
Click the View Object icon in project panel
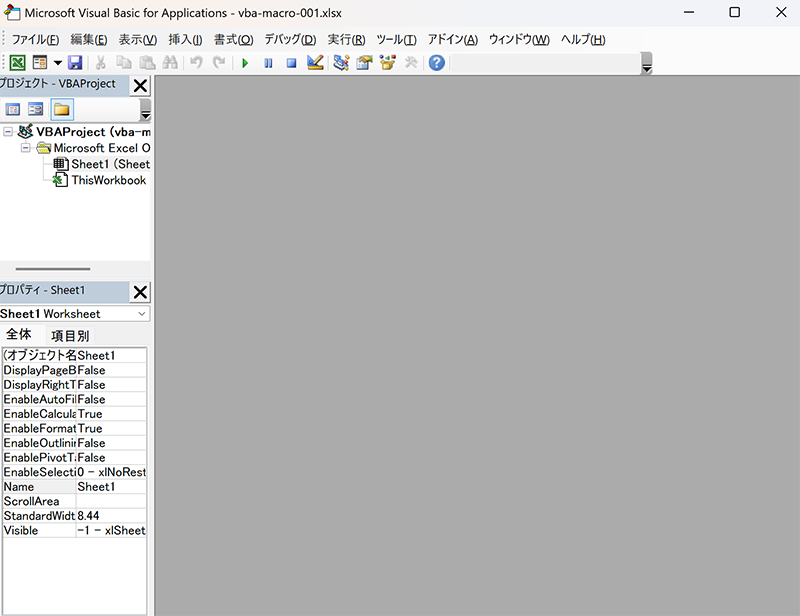point(36,109)
